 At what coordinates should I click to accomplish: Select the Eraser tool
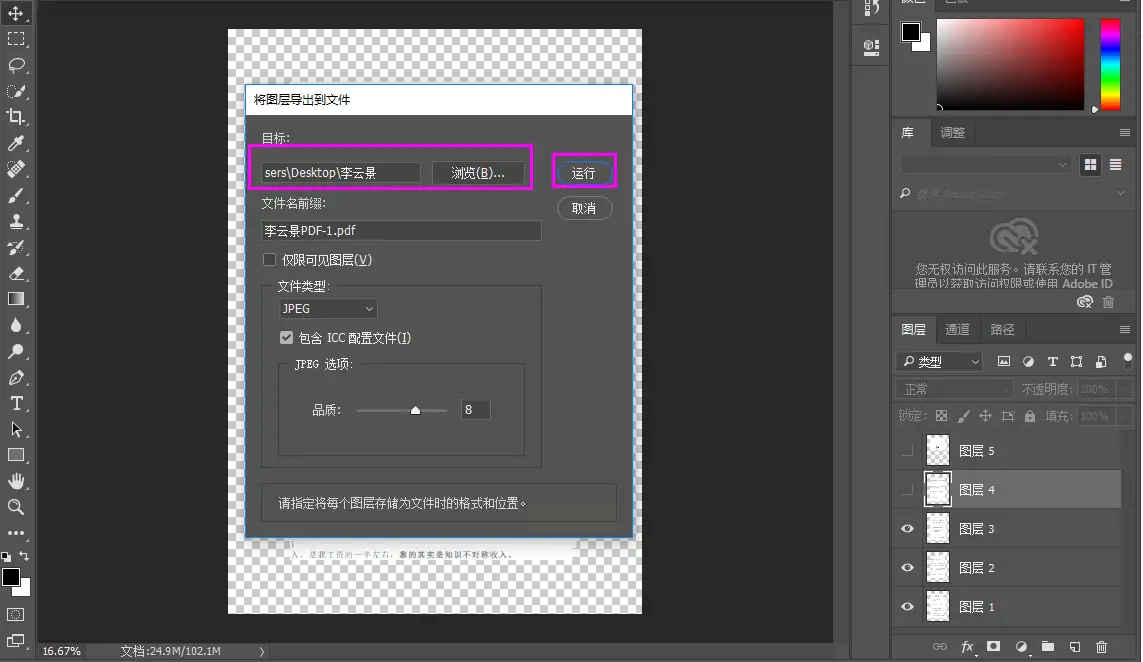pos(16,273)
